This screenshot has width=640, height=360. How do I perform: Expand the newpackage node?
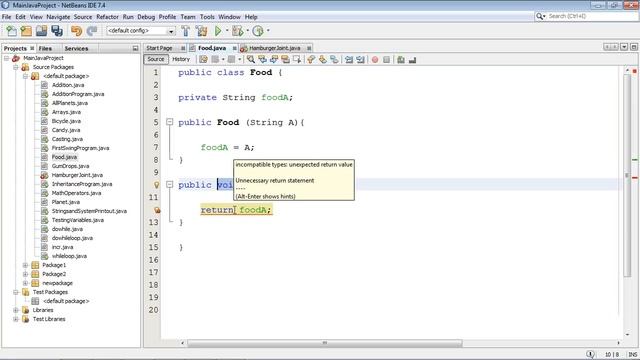click(25, 283)
